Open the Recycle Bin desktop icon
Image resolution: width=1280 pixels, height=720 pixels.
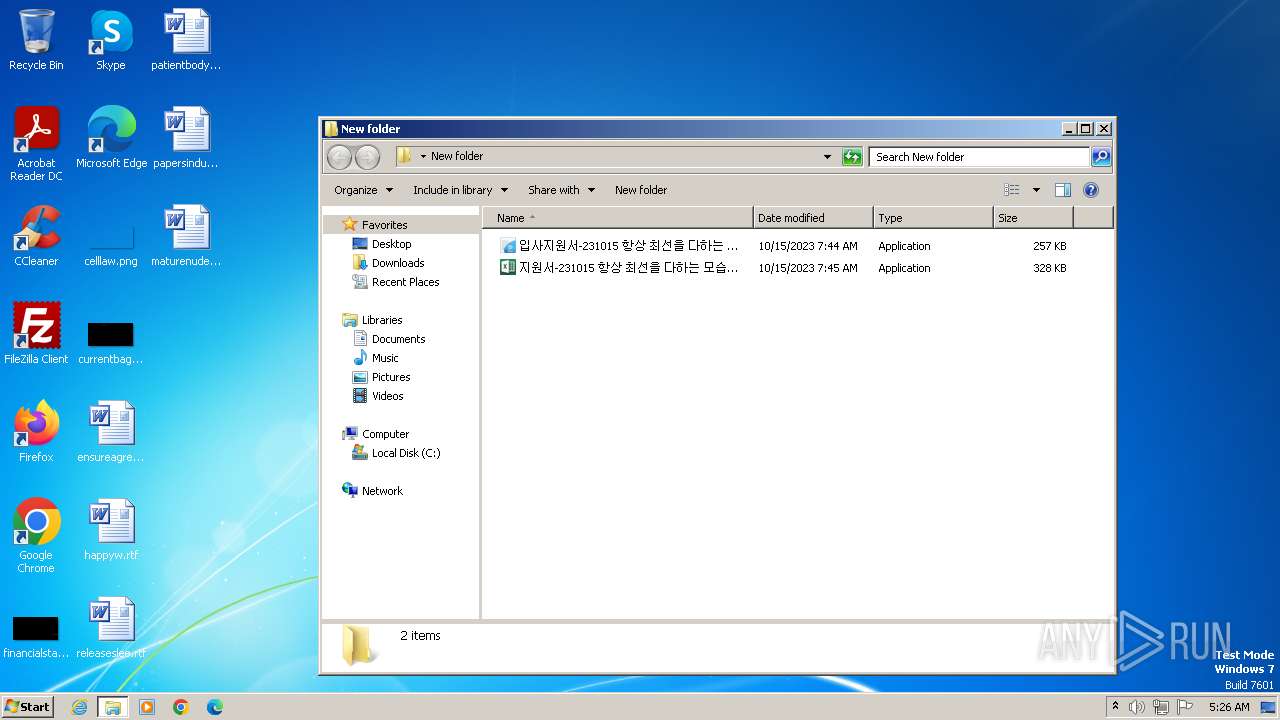click(x=36, y=40)
